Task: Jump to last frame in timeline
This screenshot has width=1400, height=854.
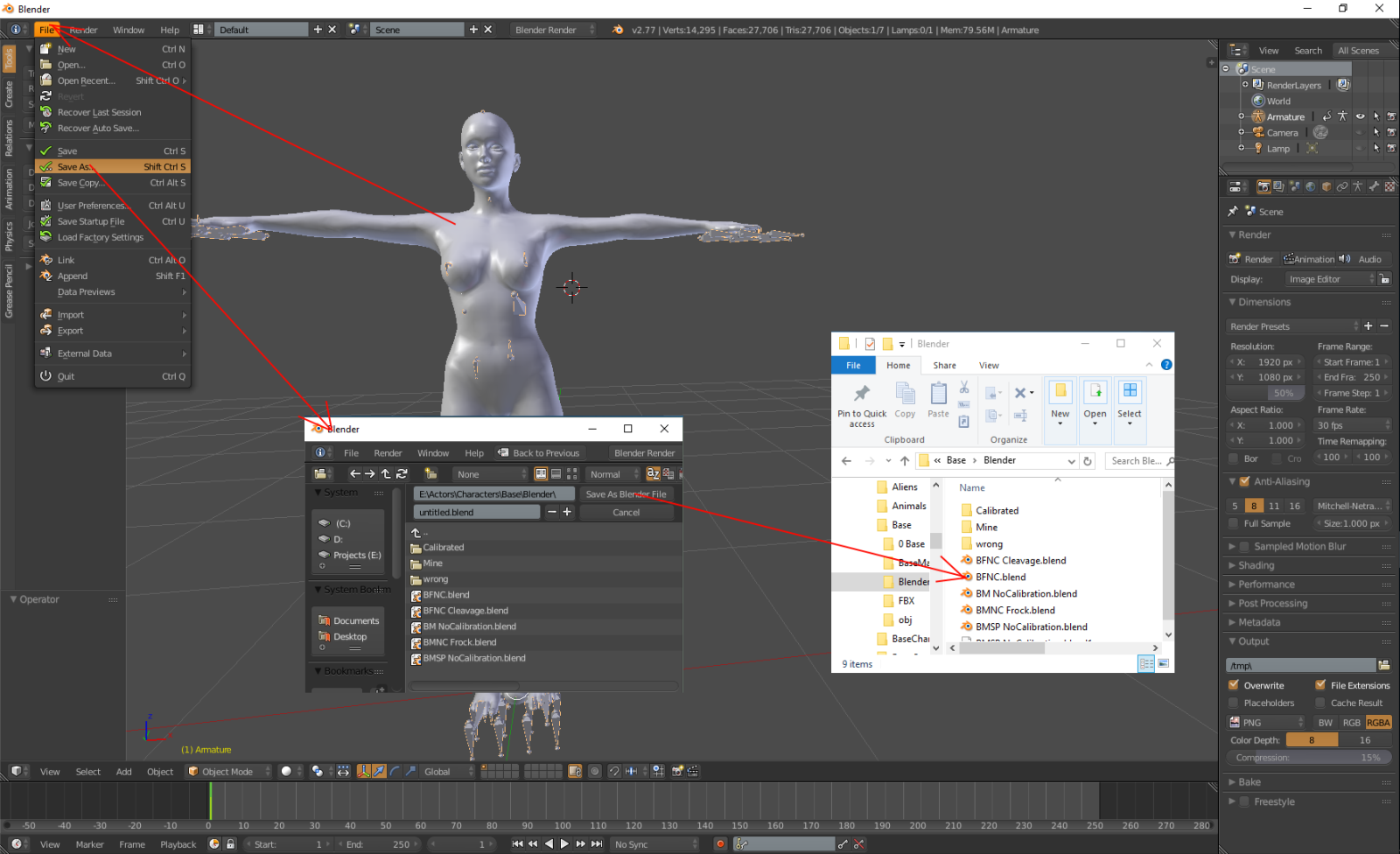Action: 597,843
